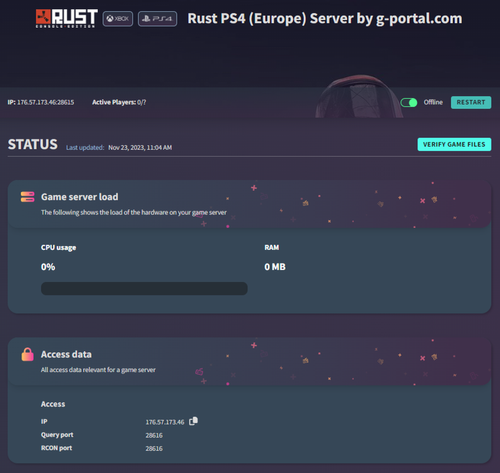Select the PS4 platform badge
Screen dimensions: 500x473
157,19
